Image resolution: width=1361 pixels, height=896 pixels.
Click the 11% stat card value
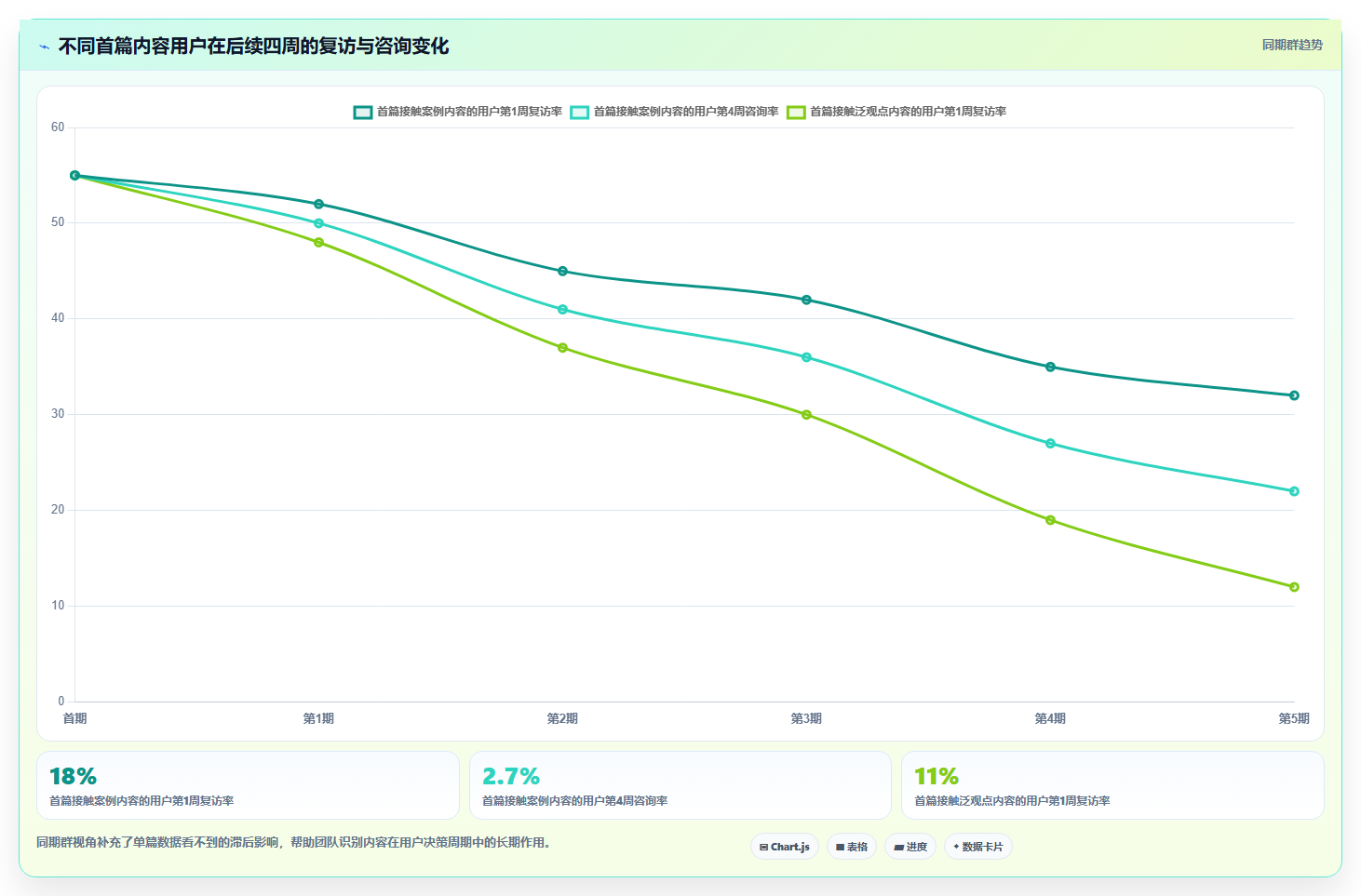[x=937, y=776]
